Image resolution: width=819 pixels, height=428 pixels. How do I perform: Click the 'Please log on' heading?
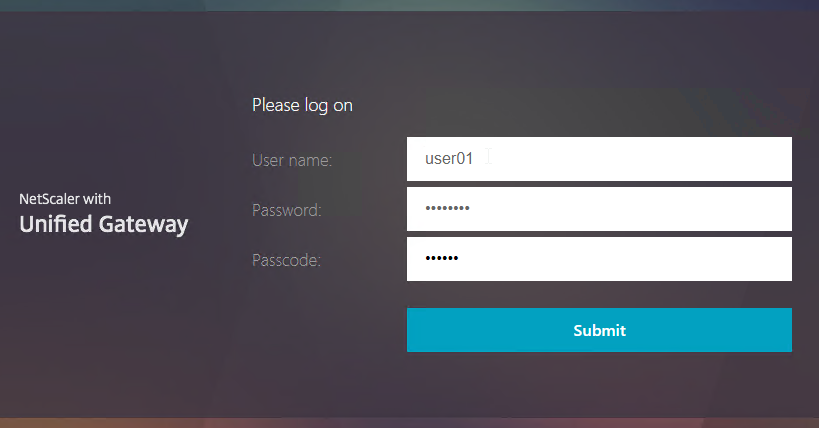click(302, 105)
